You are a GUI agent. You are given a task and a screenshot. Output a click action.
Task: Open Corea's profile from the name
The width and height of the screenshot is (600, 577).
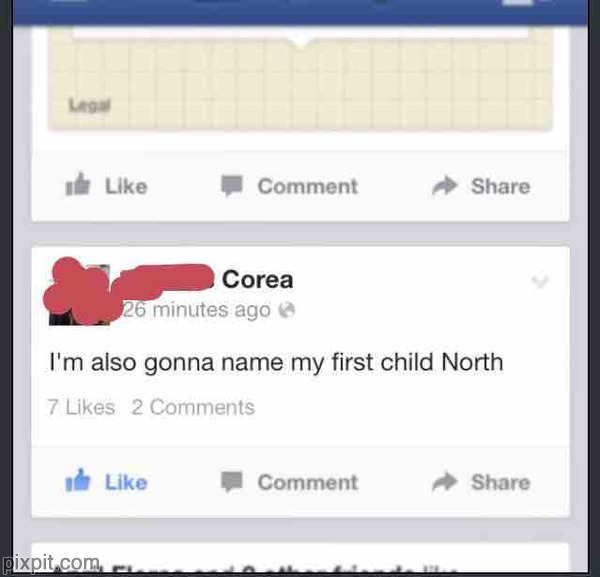click(x=258, y=279)
